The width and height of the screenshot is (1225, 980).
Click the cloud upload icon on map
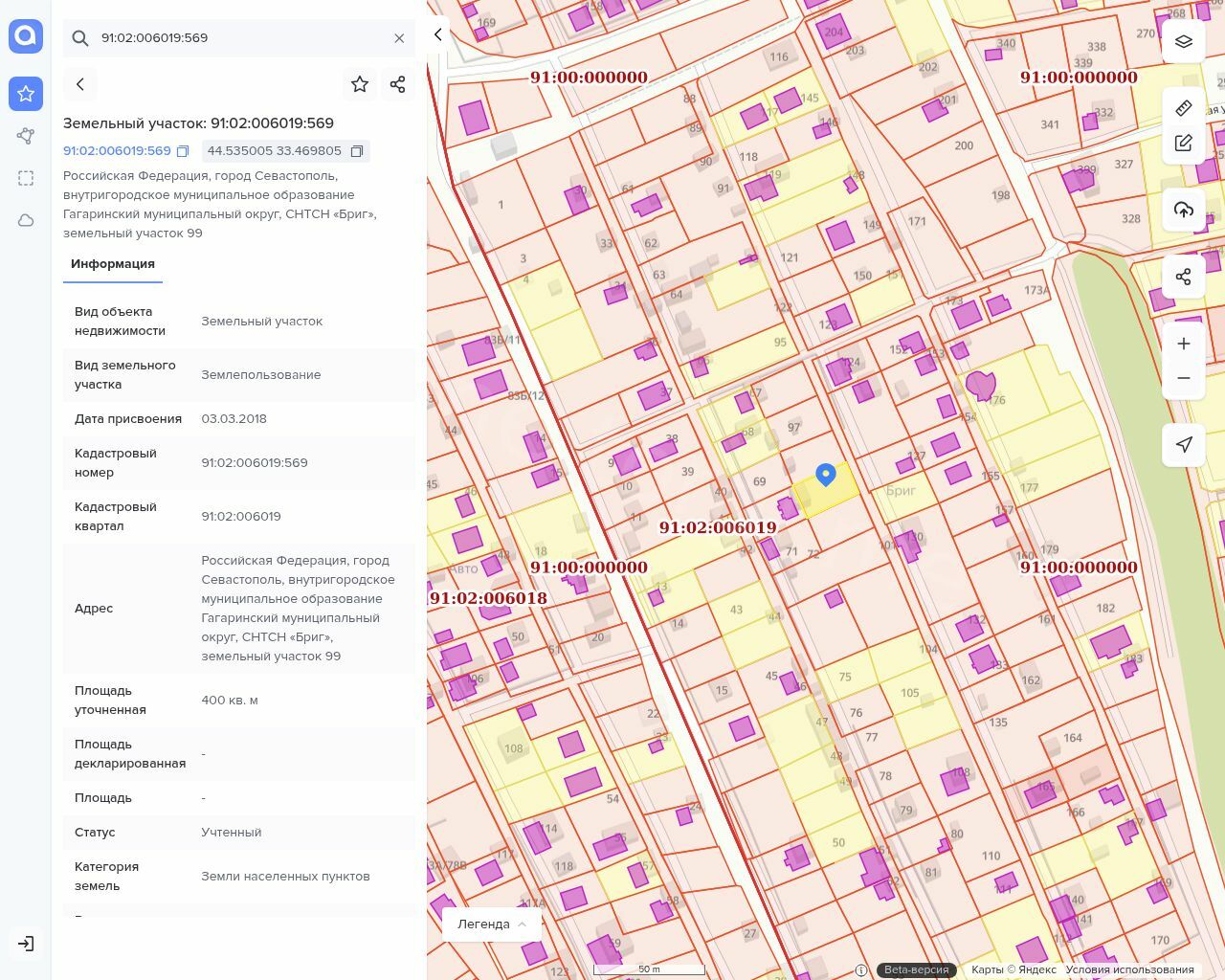pyautogui.click(x=1183, y=210)
